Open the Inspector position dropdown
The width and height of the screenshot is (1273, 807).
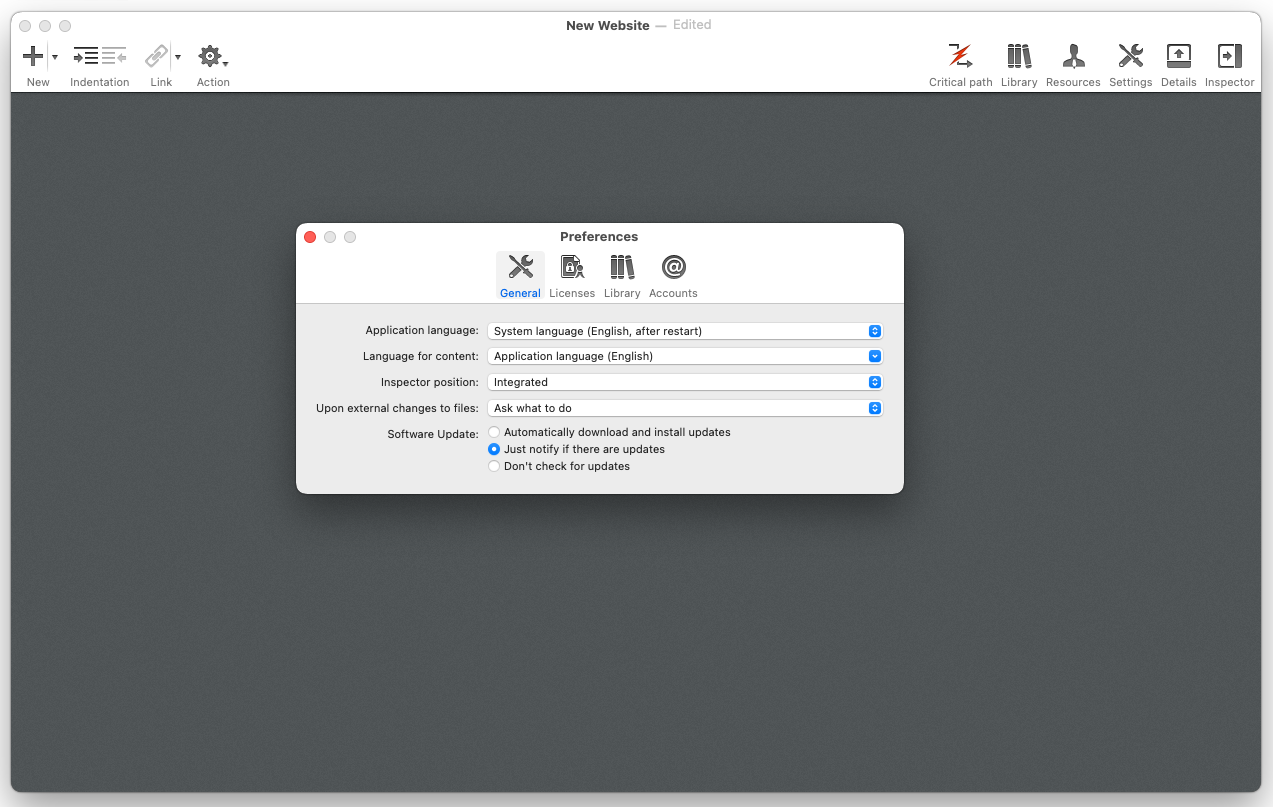point(684,382)
